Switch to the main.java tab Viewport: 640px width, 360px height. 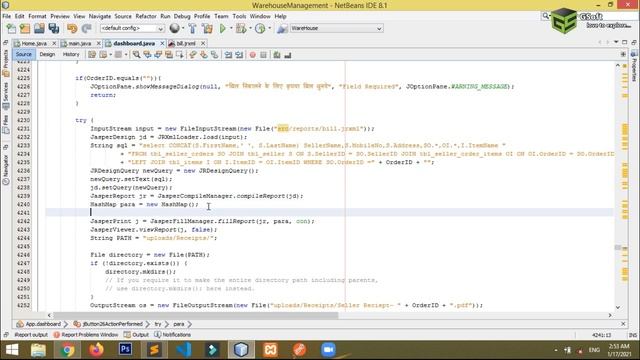coord(80,43)
